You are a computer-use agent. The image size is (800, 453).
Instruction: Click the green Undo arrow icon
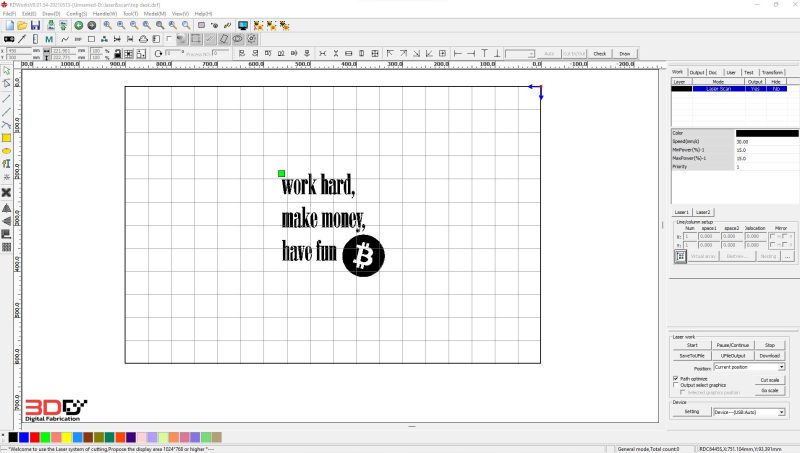pos(79,26)
